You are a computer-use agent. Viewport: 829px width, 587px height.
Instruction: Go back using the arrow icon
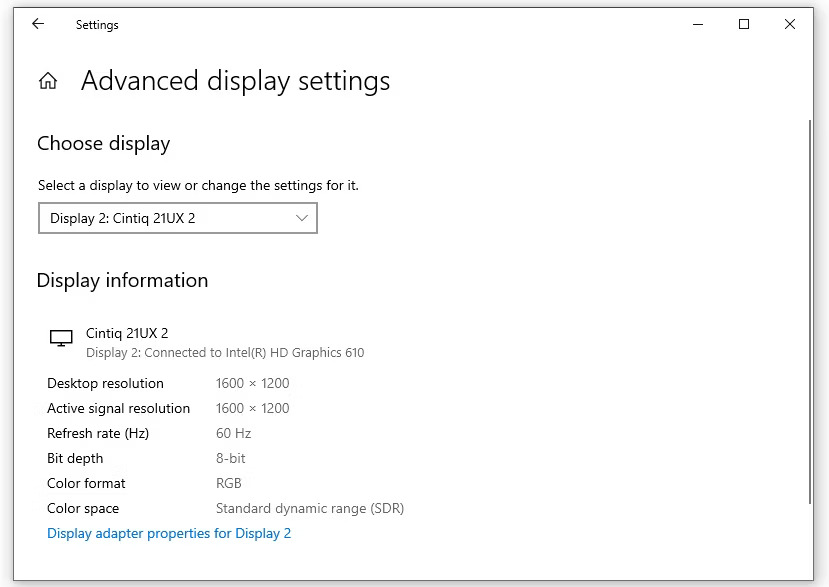[x=38, y=24]
